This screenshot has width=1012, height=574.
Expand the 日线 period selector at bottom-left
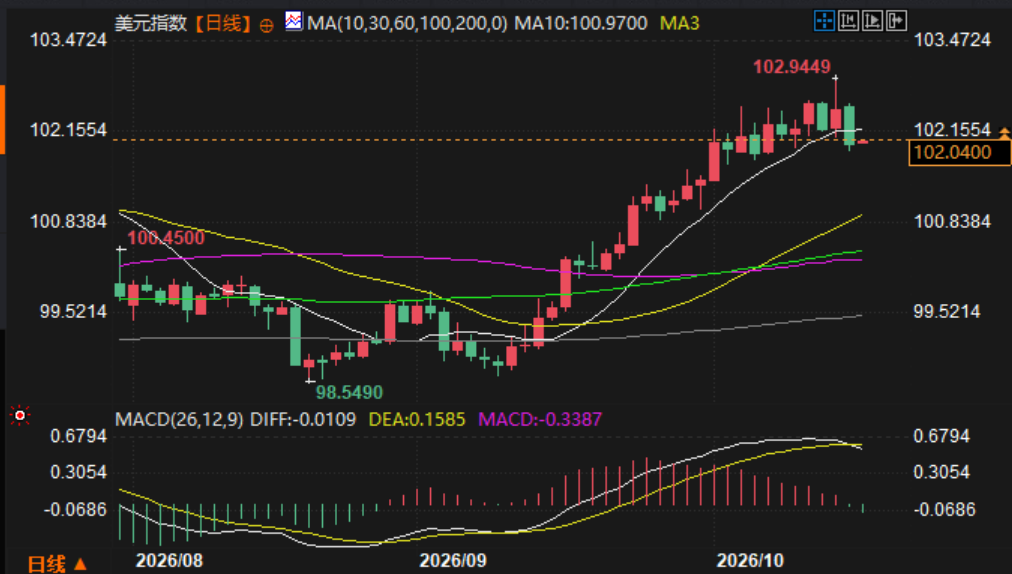[x=57, y=564]
